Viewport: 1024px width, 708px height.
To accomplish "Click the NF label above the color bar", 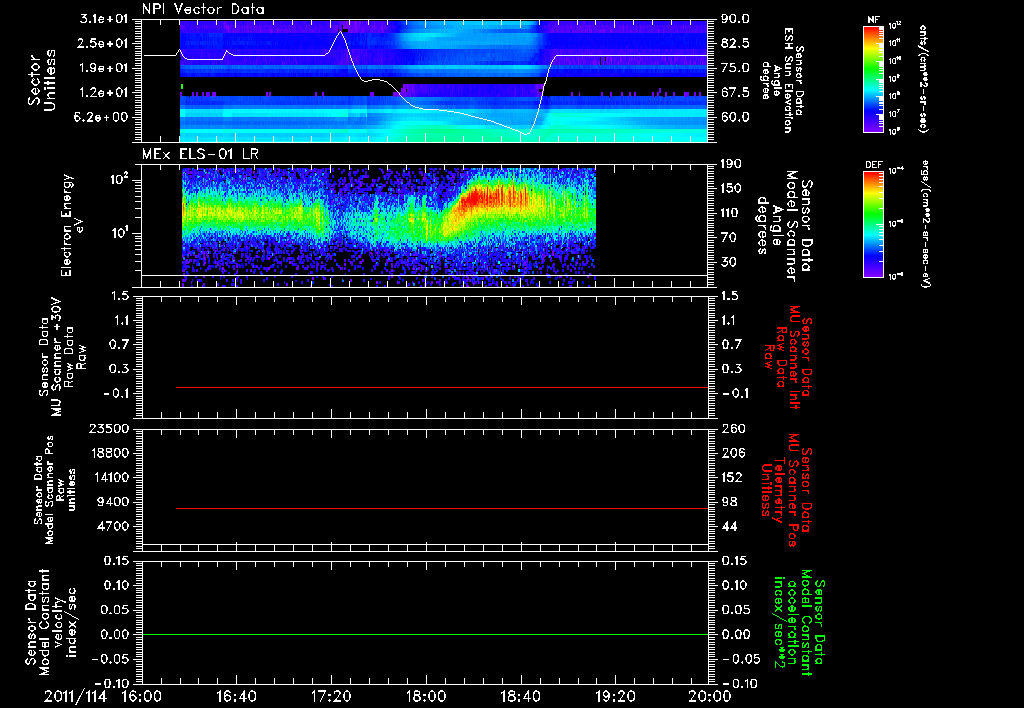I will pyautogui.click(x=873, y=20).
